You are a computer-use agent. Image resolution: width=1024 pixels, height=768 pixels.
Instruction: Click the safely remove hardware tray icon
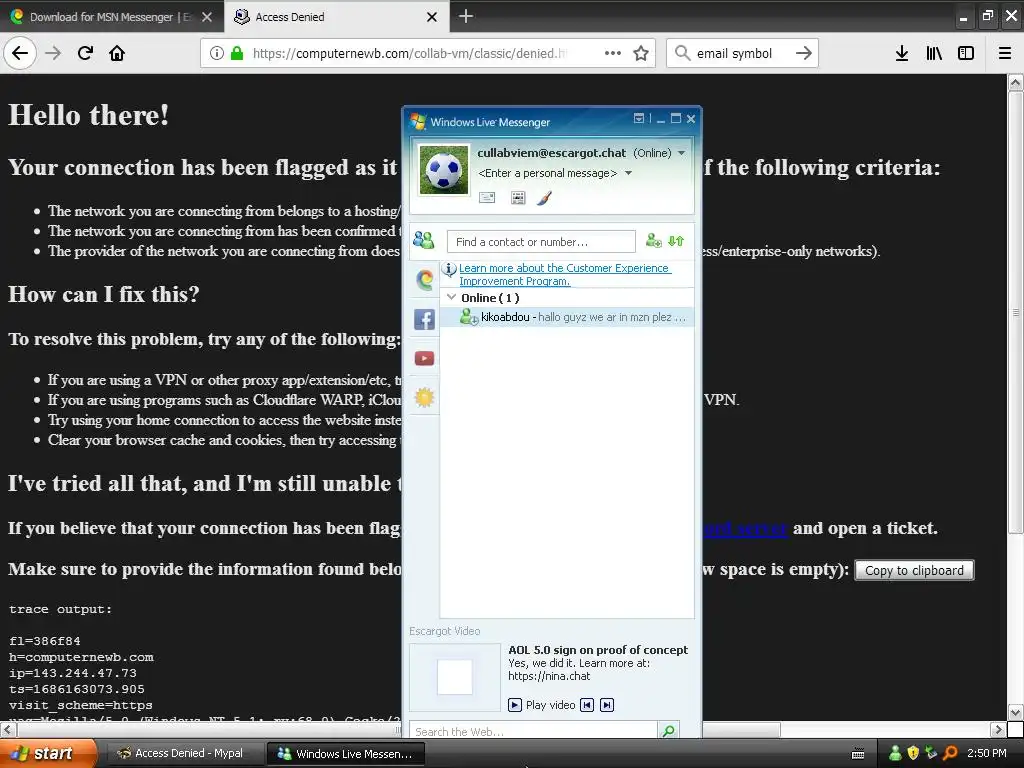pos(931,753)
